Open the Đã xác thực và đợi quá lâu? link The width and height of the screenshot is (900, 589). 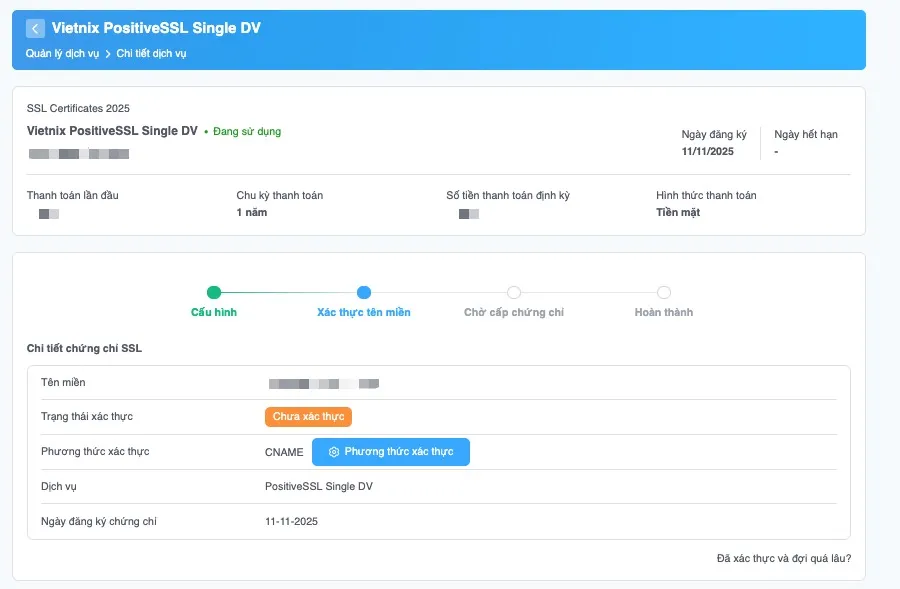784,559
